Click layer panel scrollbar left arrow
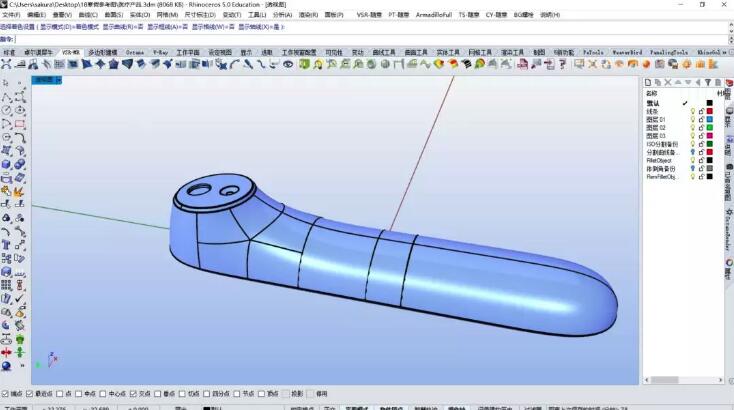The width and height of the screenshot is (734, 410). point(647,380)
